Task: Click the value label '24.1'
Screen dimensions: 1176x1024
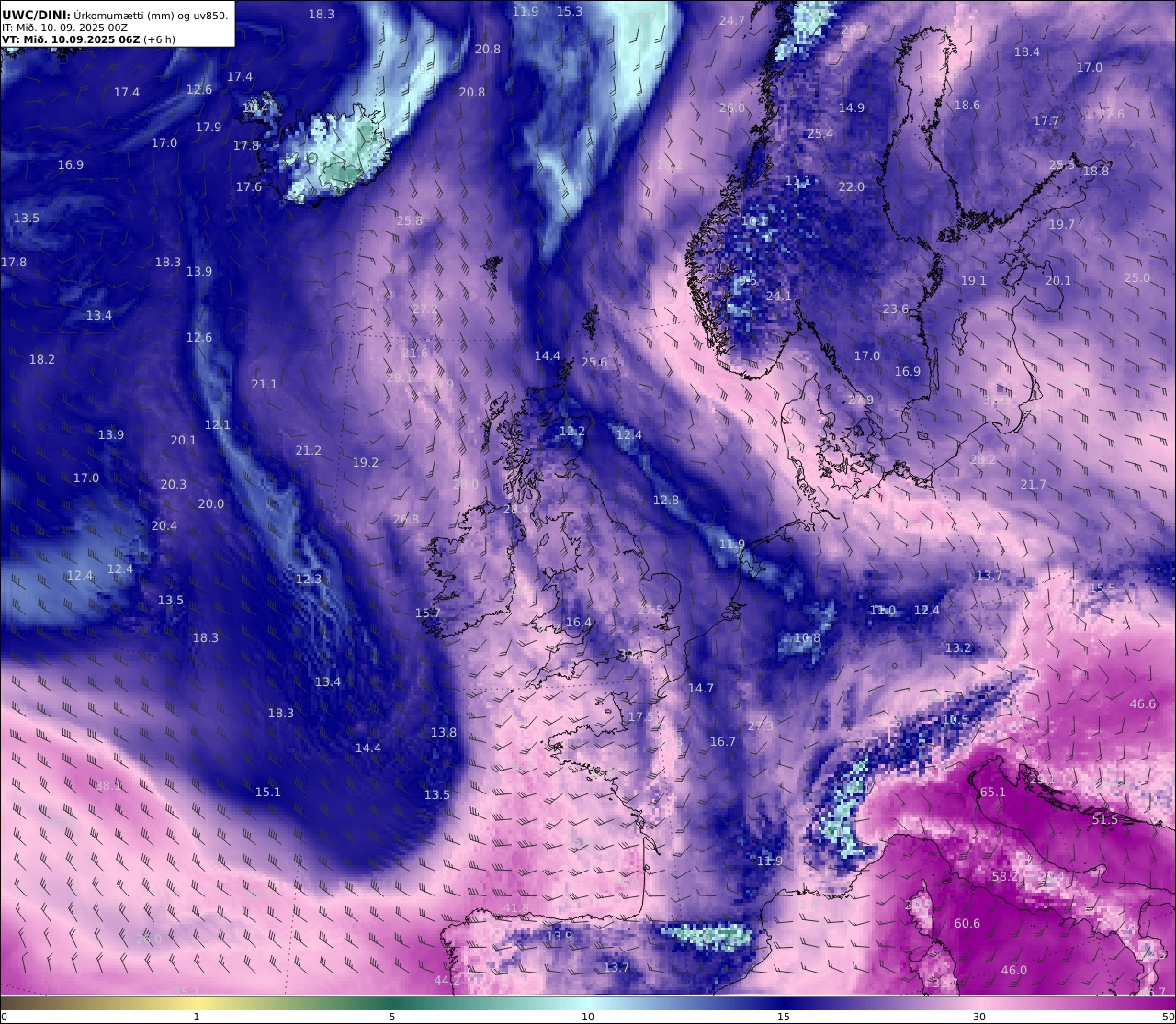Action: tap(779, 296)
